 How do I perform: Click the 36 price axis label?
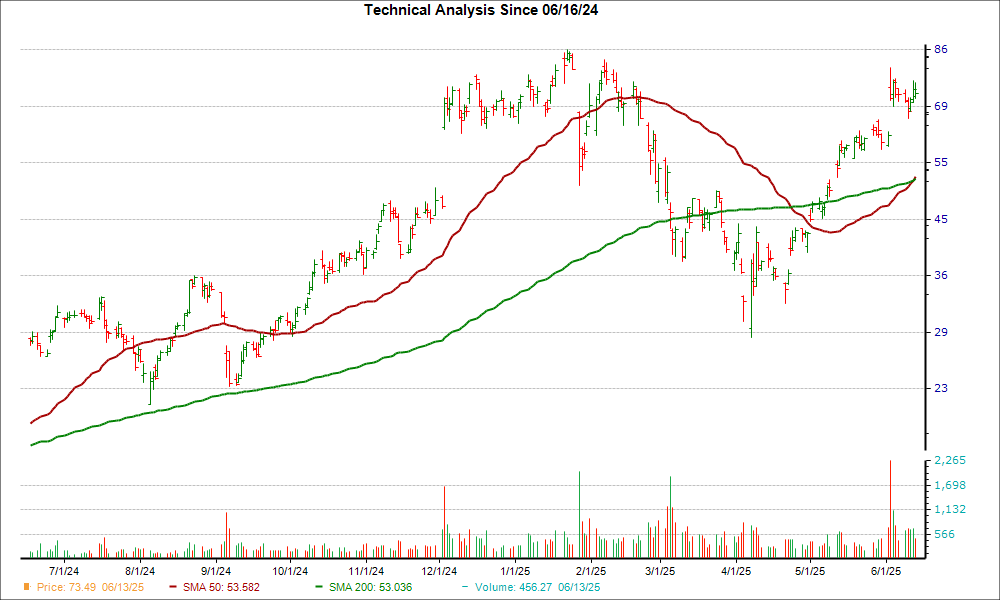click(941, 275)
